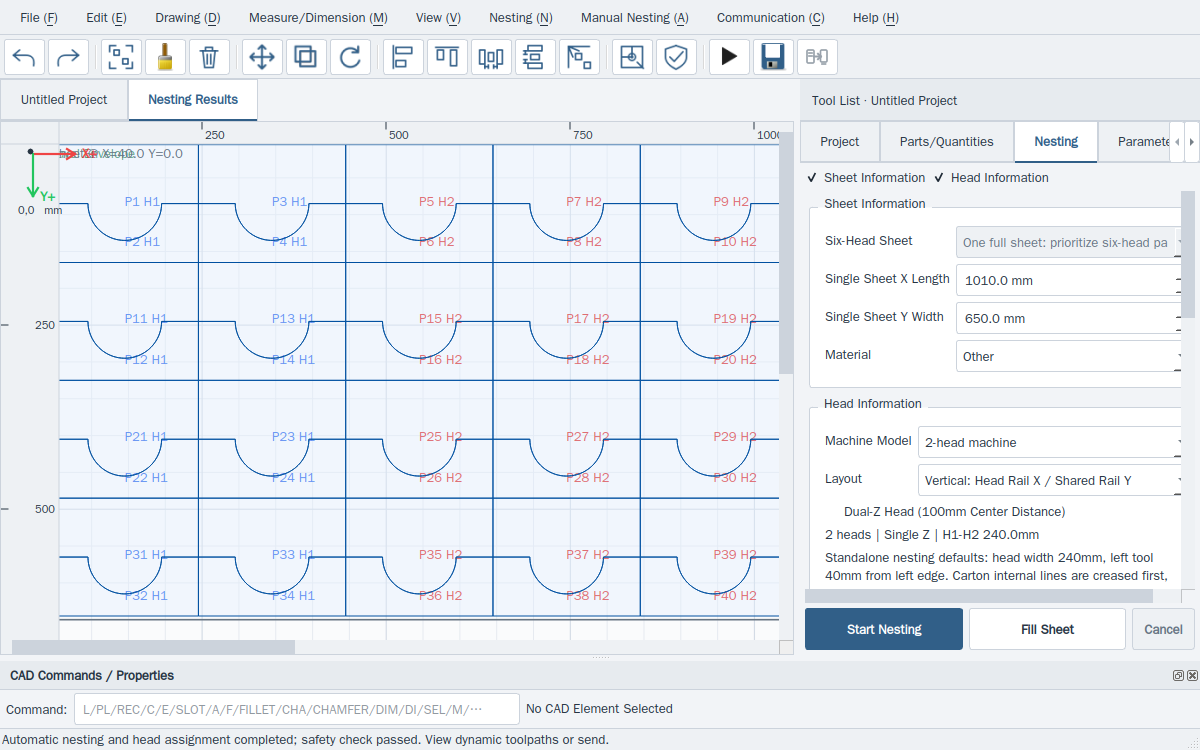Open the Nesting (N) menu
Viewport: 1200px width, 750px height.
[x=520, y=18]
